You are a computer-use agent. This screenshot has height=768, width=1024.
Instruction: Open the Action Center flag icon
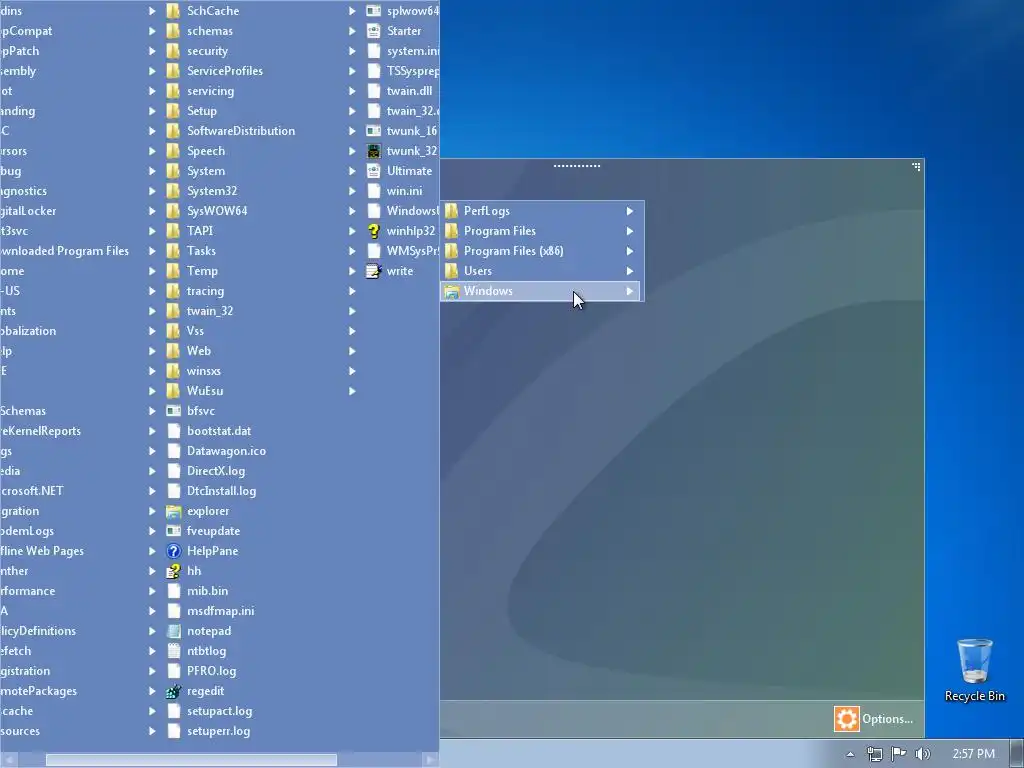(899, 754)
